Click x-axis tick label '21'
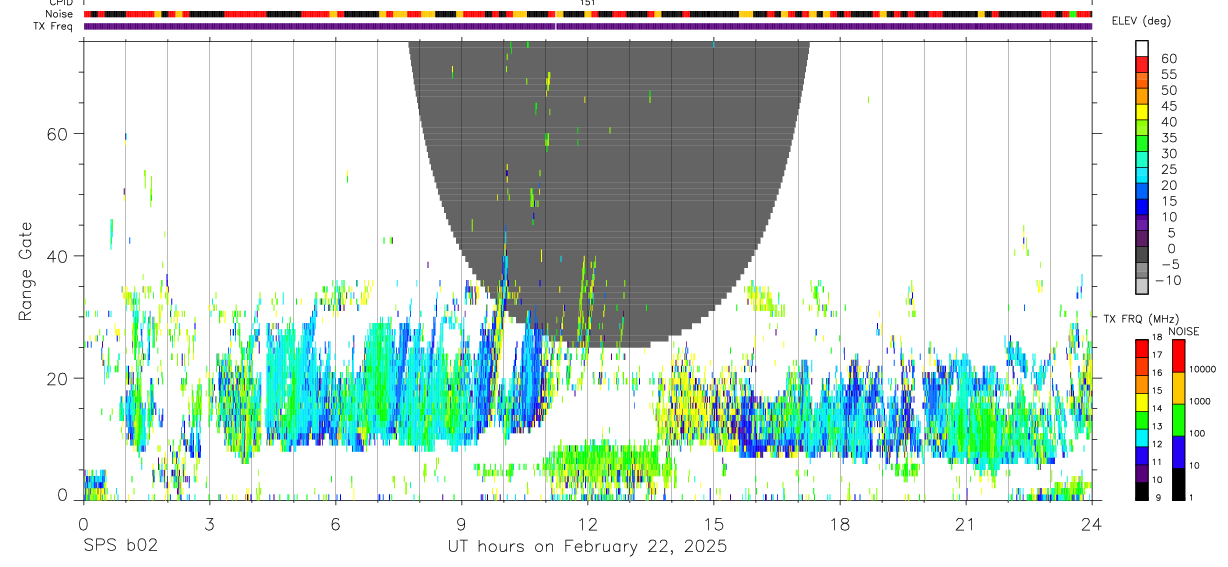Screen dimensions: 1228x567 (965, 524)
